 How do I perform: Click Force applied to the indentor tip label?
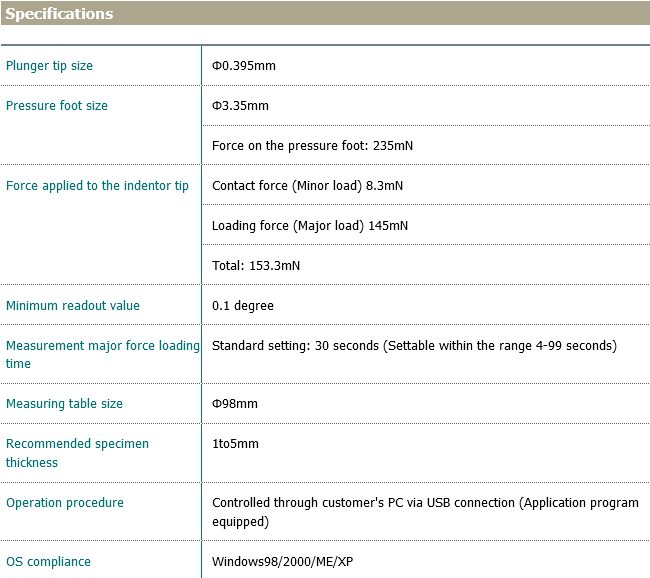pos(97,186)
